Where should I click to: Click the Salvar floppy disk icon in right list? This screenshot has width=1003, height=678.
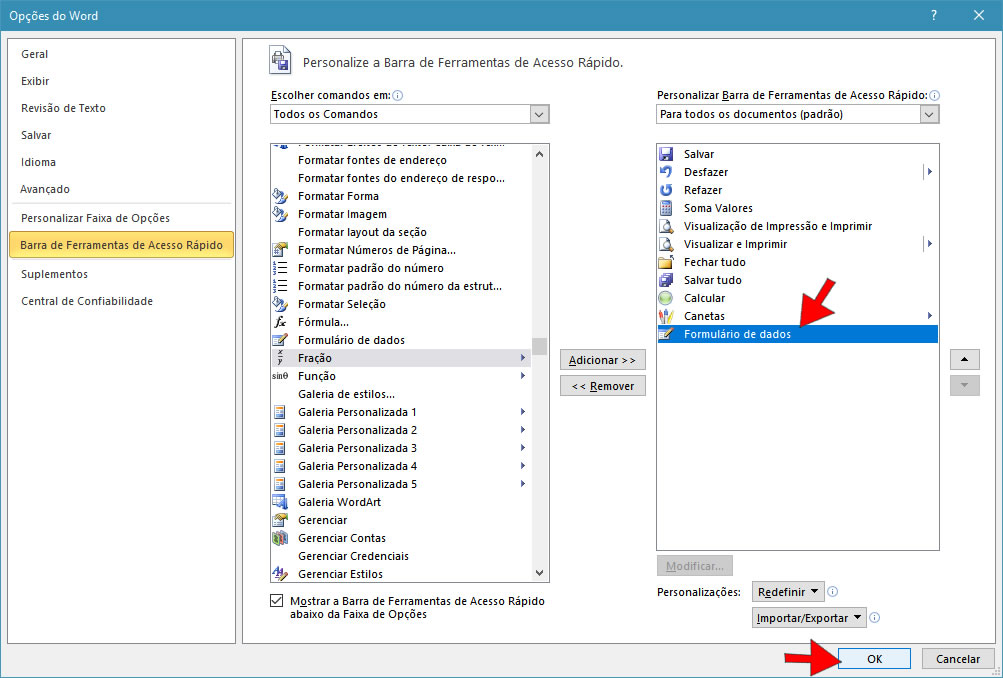pyautogui.click(x=666, y=154)
